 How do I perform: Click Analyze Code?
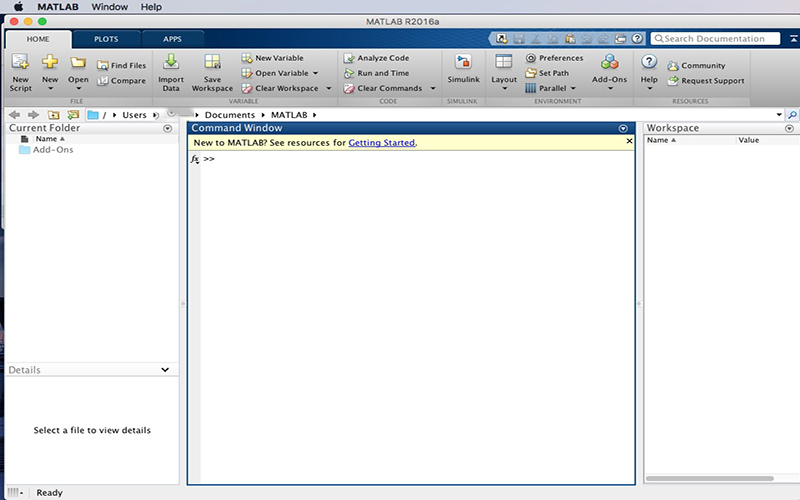(376, 58)
